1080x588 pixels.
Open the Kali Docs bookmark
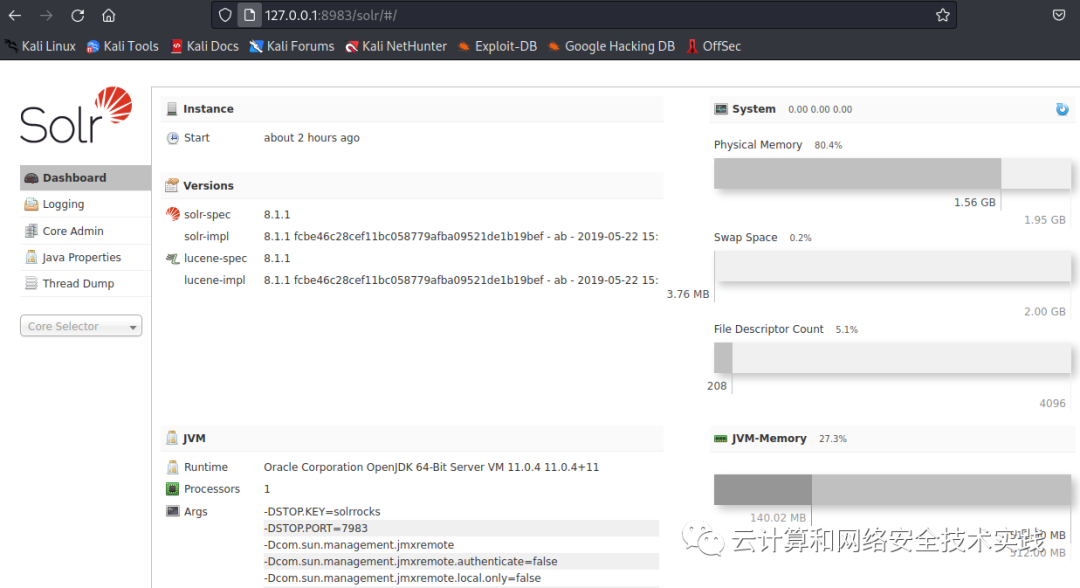click(x=205, y=46)
